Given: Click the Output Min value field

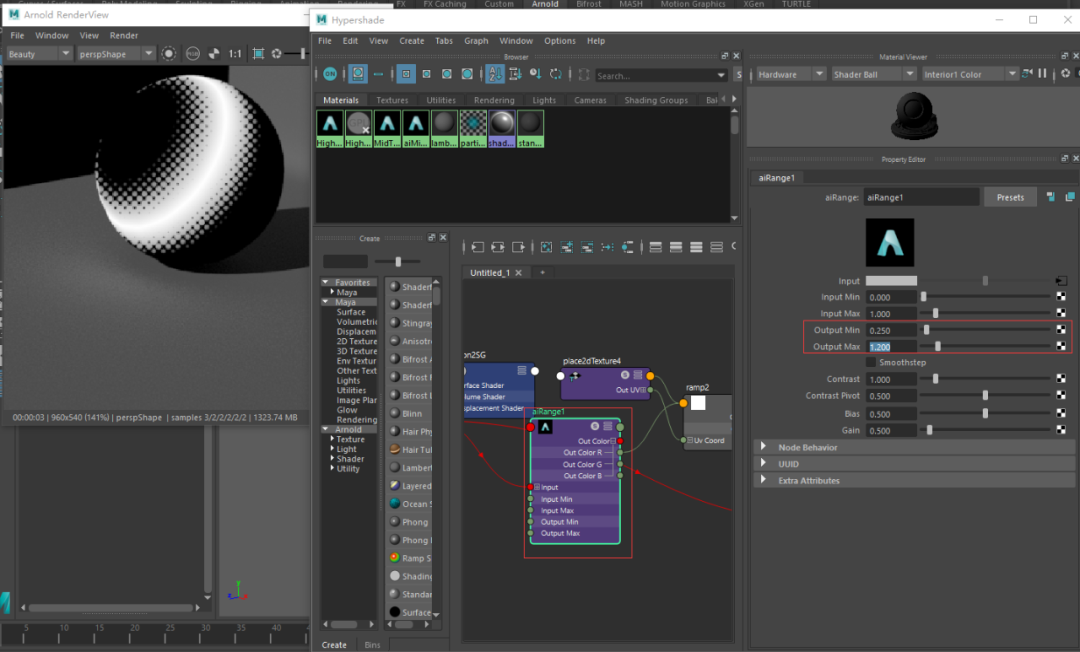Looking at the screenshot, I should click(890, 330).
